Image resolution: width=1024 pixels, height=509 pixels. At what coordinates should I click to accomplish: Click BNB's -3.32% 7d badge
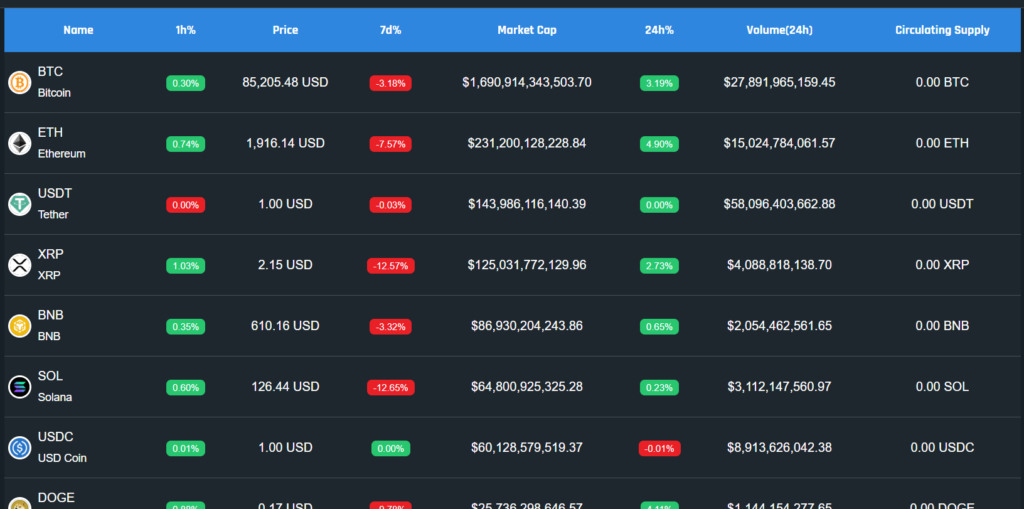point(391,327)
